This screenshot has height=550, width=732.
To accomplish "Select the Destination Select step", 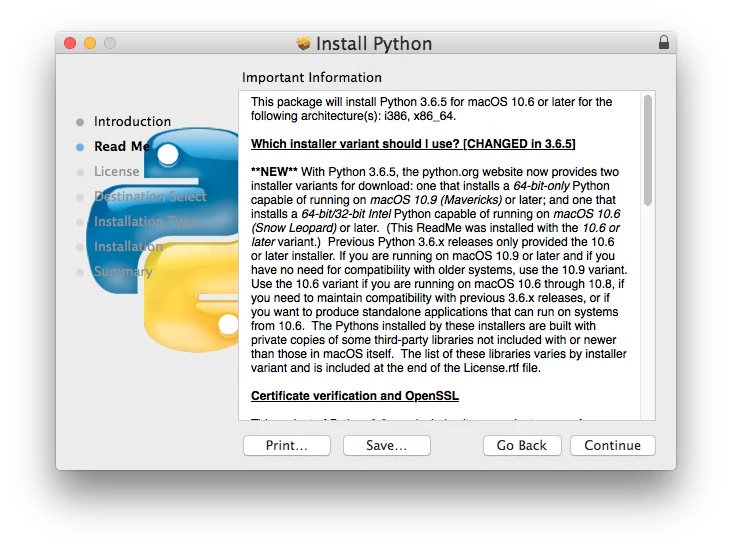I will pos(150,197).
